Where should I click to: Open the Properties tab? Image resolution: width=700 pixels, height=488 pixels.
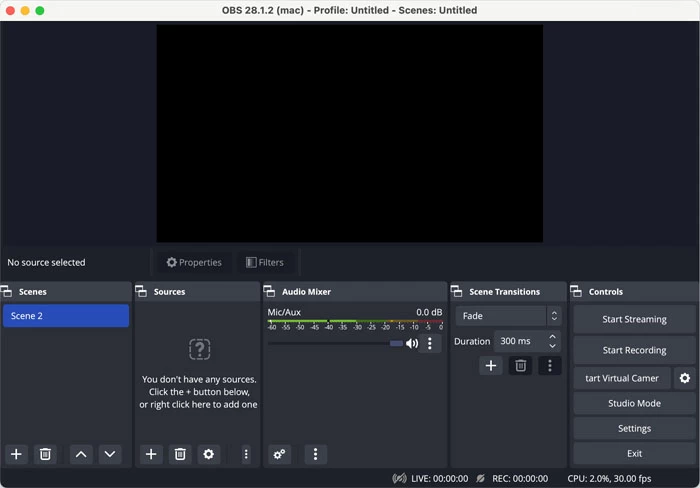[194, 262]
